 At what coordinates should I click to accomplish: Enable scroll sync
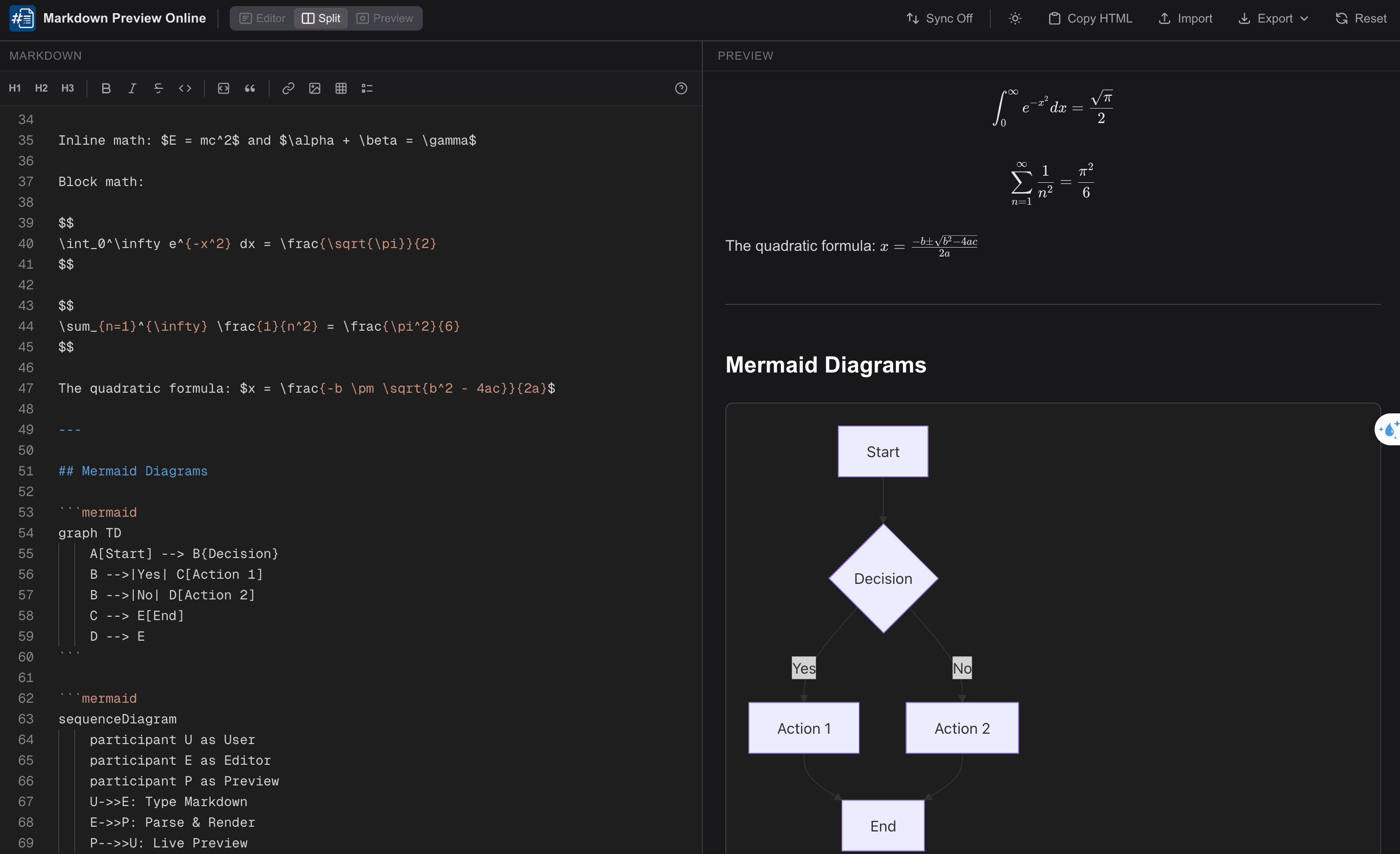pos(939,18)
